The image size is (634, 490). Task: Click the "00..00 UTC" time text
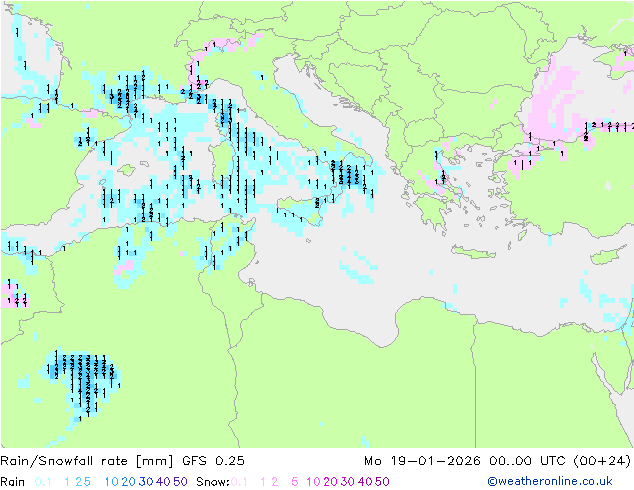point(527,461)
